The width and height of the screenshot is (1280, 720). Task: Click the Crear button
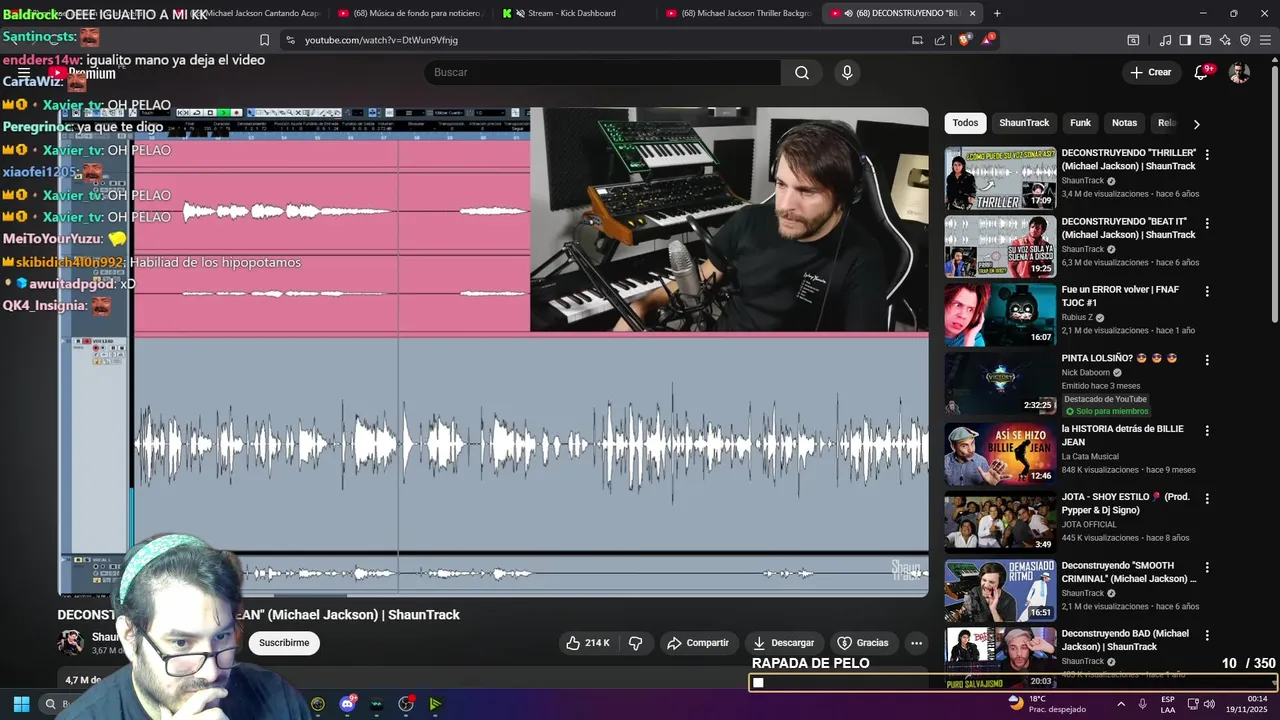(1150, 72)
